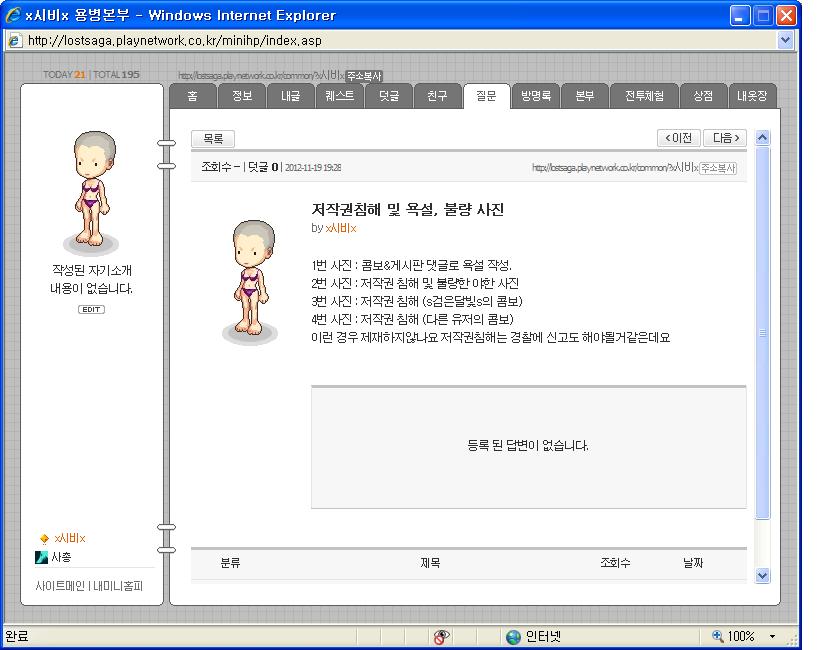The height and width of the screenshot is (650, 840).
Task: Click the Internet zone globe icon
Action: tap(513, 637)
